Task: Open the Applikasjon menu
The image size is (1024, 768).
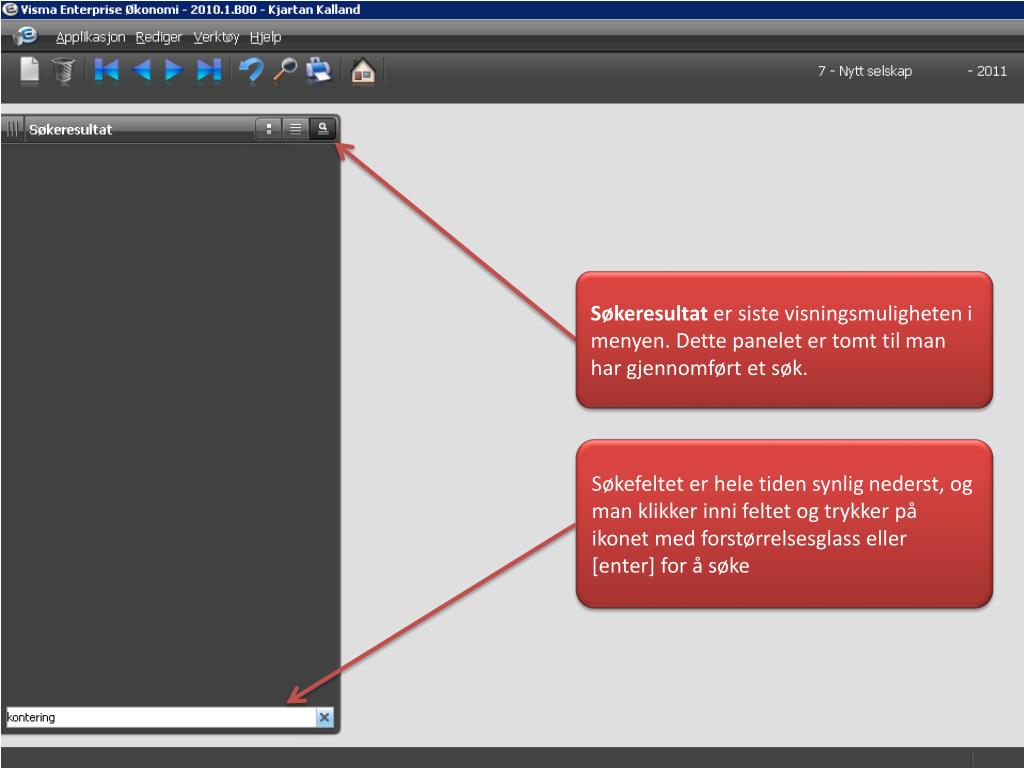Action: click(x=90, y=37)
